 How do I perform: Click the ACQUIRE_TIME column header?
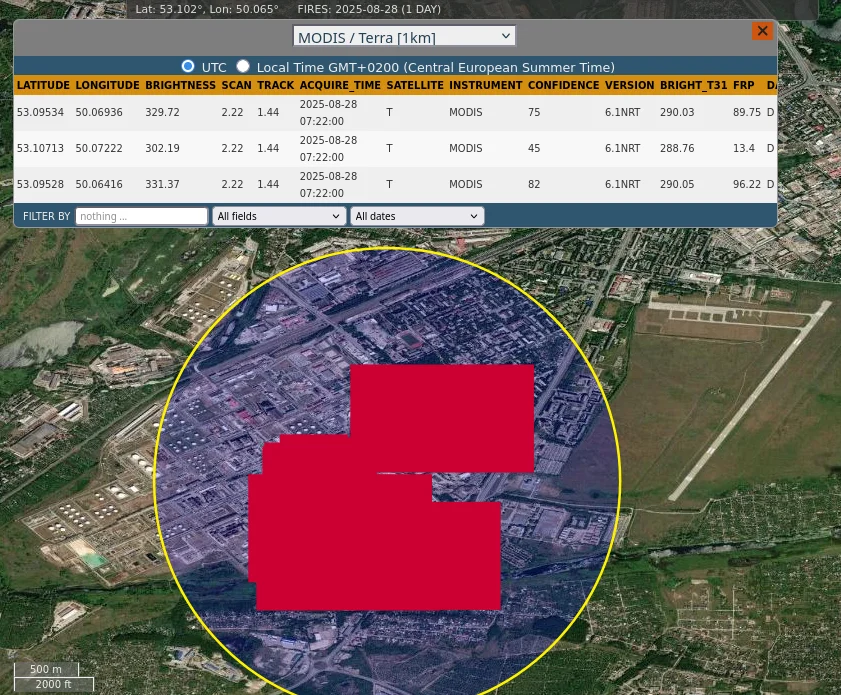tap(340, 86)
